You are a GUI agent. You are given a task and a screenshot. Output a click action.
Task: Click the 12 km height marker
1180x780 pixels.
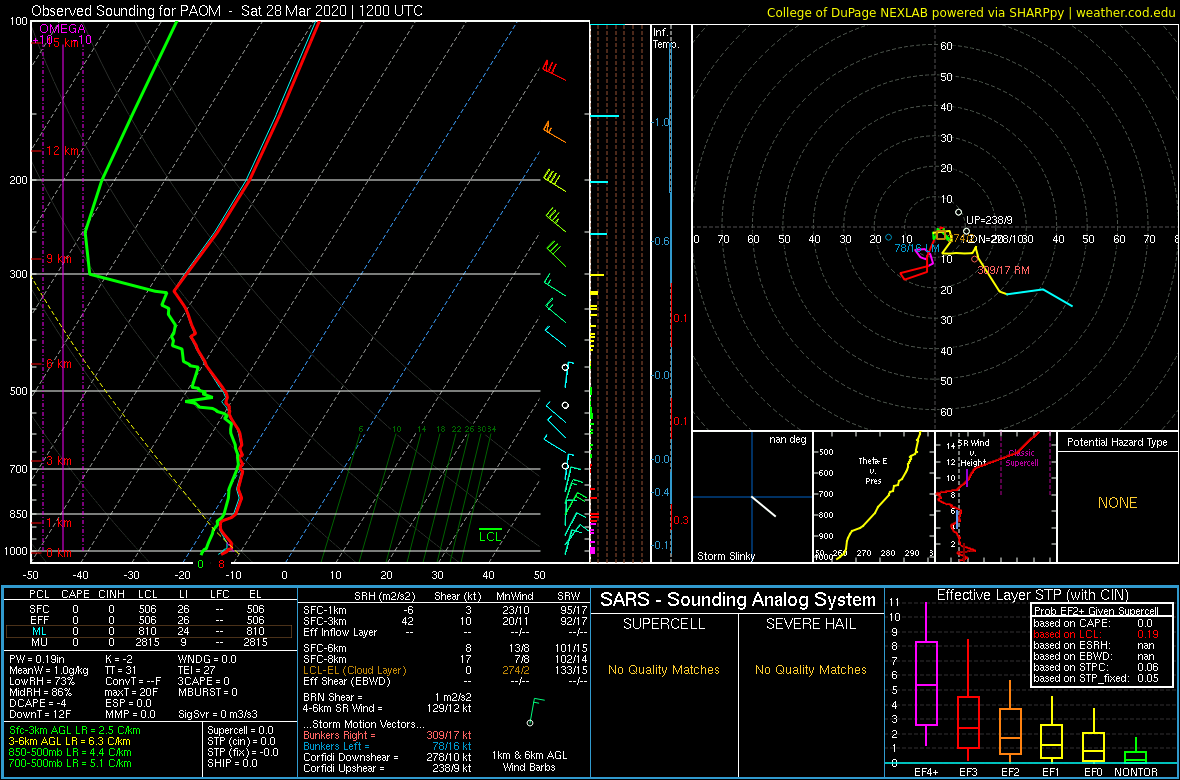(x=62, y=151)
